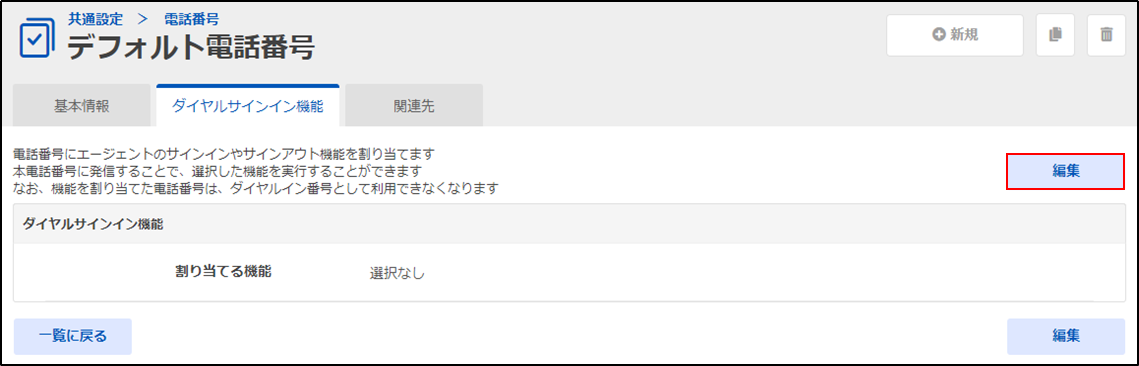Switch to the 関連先 tab
The image size is (1139, 366).
414,106
